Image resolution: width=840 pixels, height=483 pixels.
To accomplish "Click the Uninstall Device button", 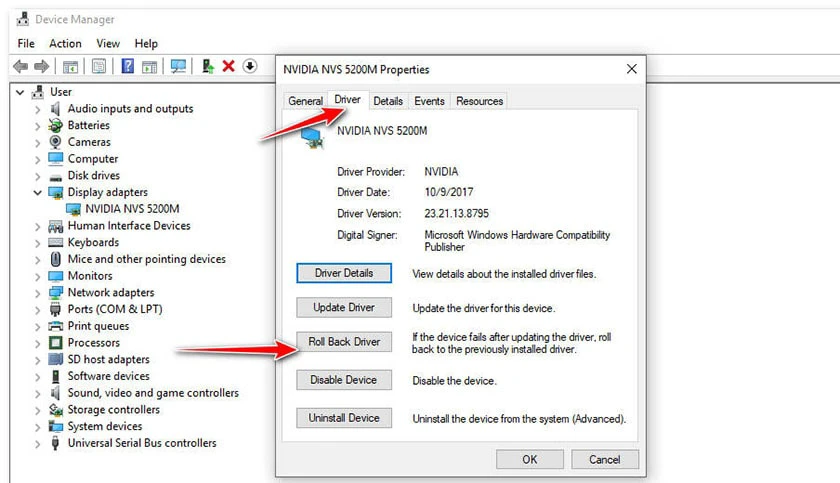I will (x=344, y=418).
